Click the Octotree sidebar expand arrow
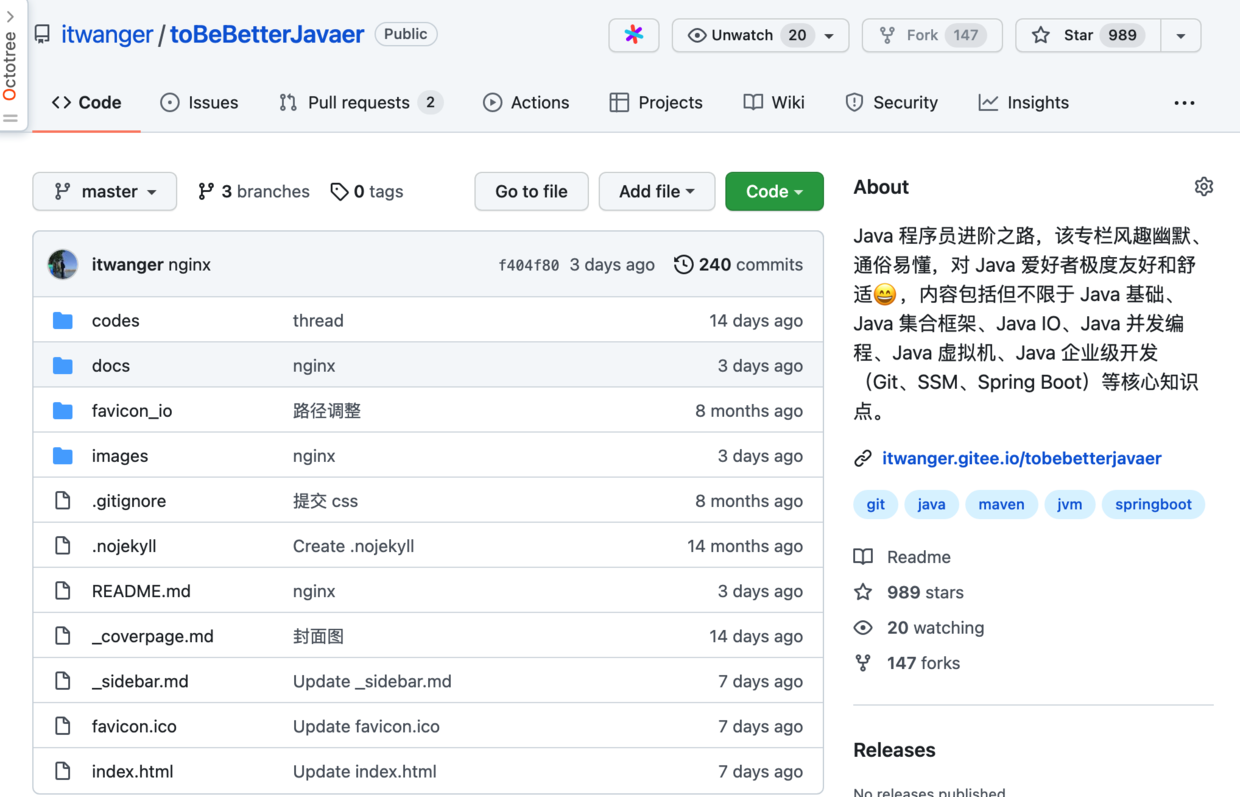This screenshot has height=797, width=1240. [10, 16]
